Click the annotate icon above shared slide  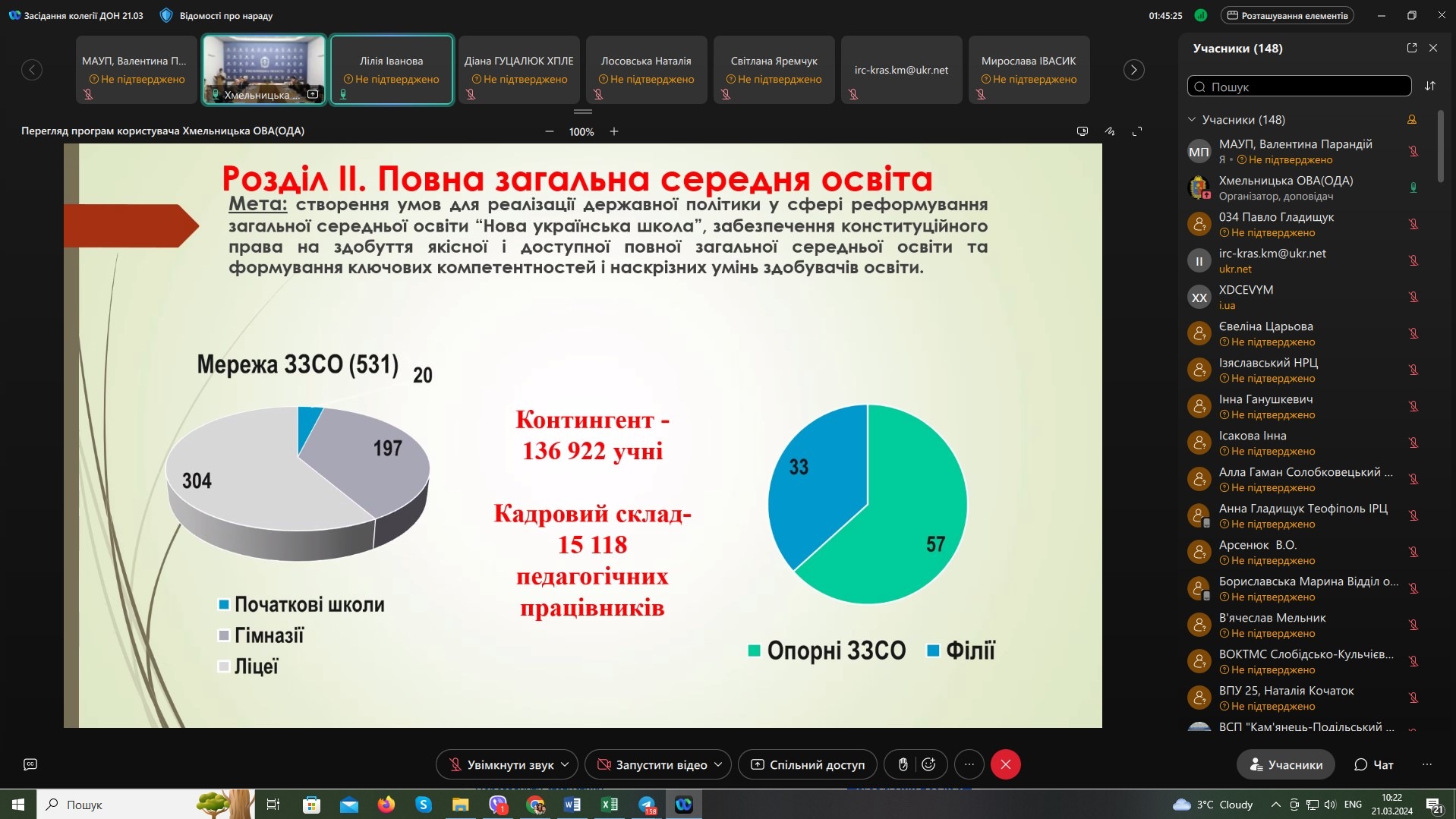[x=1109, y=131]
